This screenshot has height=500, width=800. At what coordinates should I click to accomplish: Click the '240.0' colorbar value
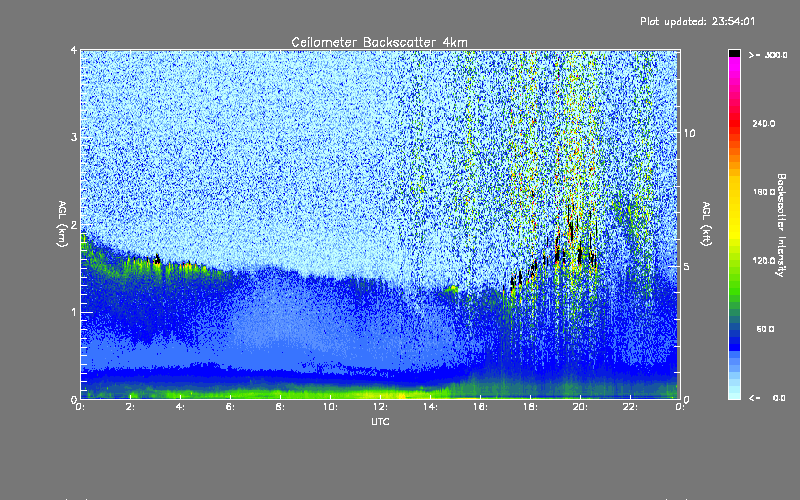click(764, 124)
